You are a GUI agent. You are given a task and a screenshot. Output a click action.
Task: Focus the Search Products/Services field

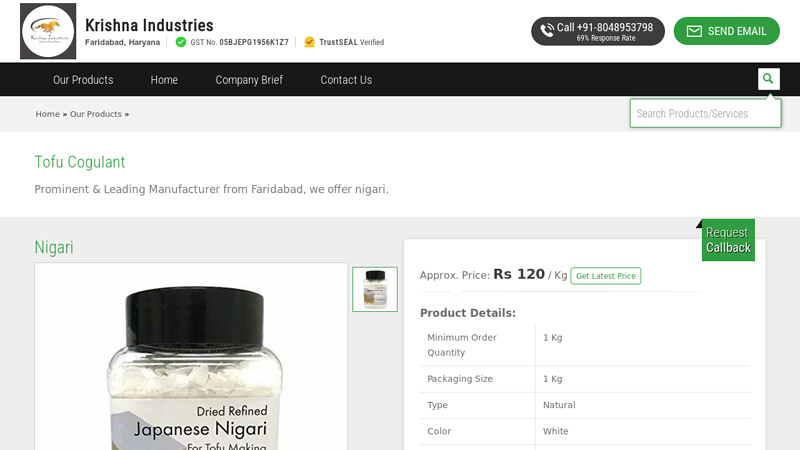705,113
